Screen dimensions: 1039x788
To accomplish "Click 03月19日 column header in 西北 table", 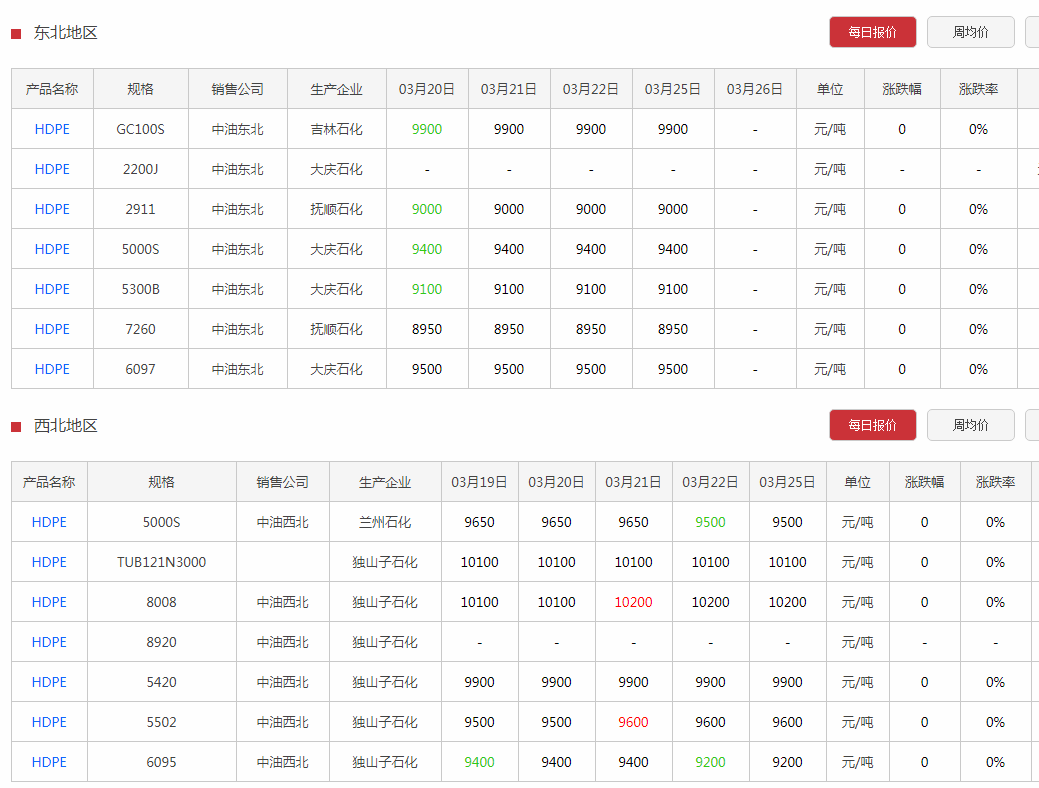I will (479, 482).
